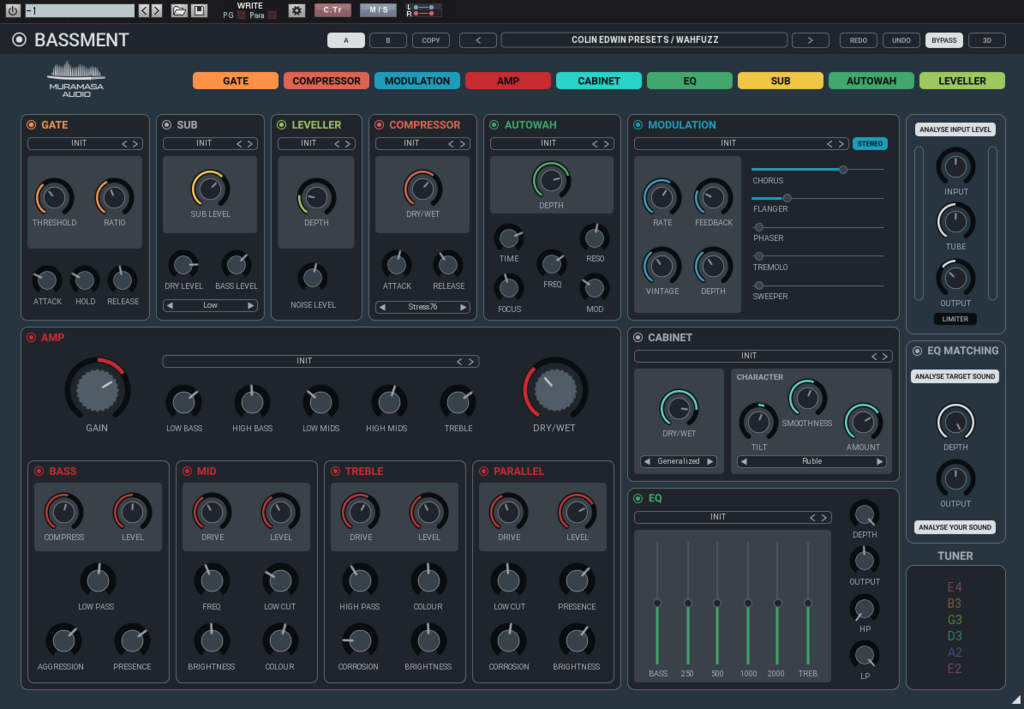This screenshot has height=709, width=1024.
Task: Toggle the SUB module power button
Action: pyautogui.click(x=167, y=125)
